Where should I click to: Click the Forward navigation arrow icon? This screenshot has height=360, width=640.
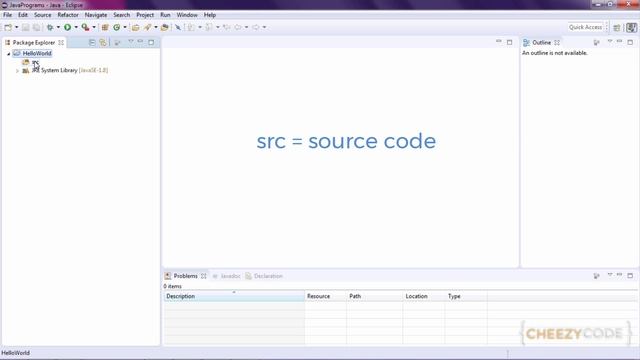click(x=256, y=27)
